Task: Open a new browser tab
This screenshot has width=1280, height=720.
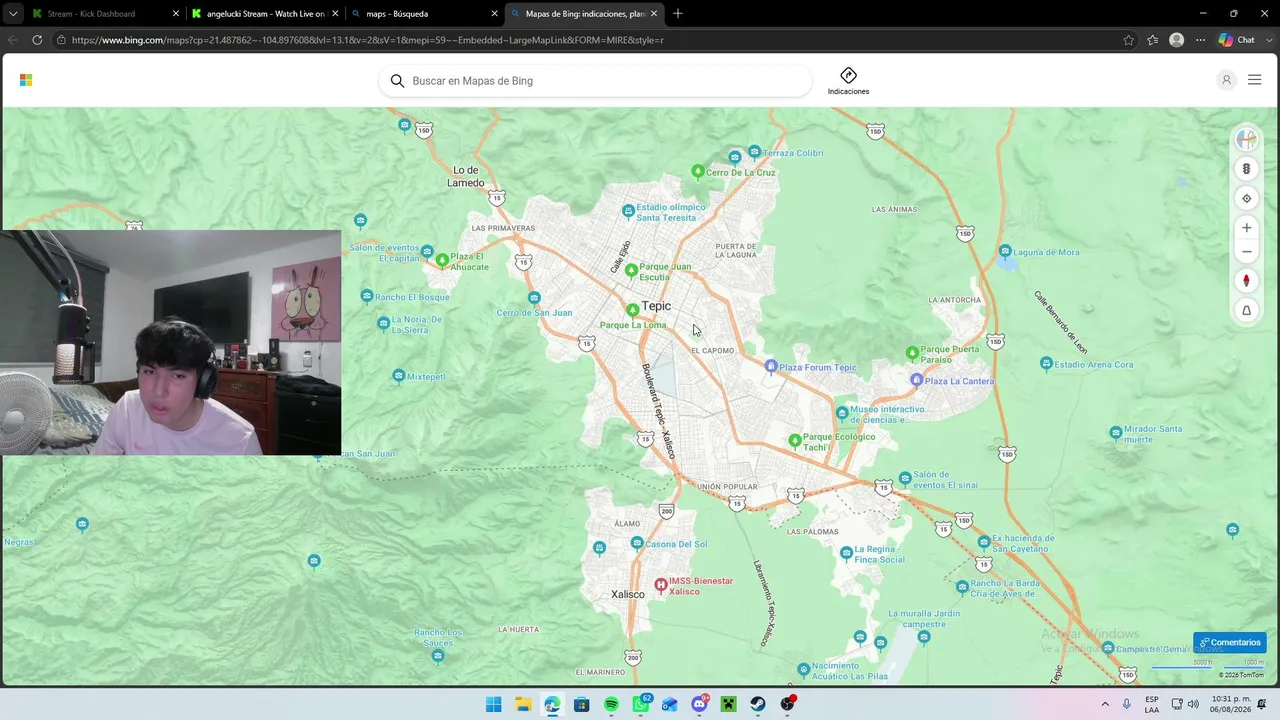Action: point(678,14)
